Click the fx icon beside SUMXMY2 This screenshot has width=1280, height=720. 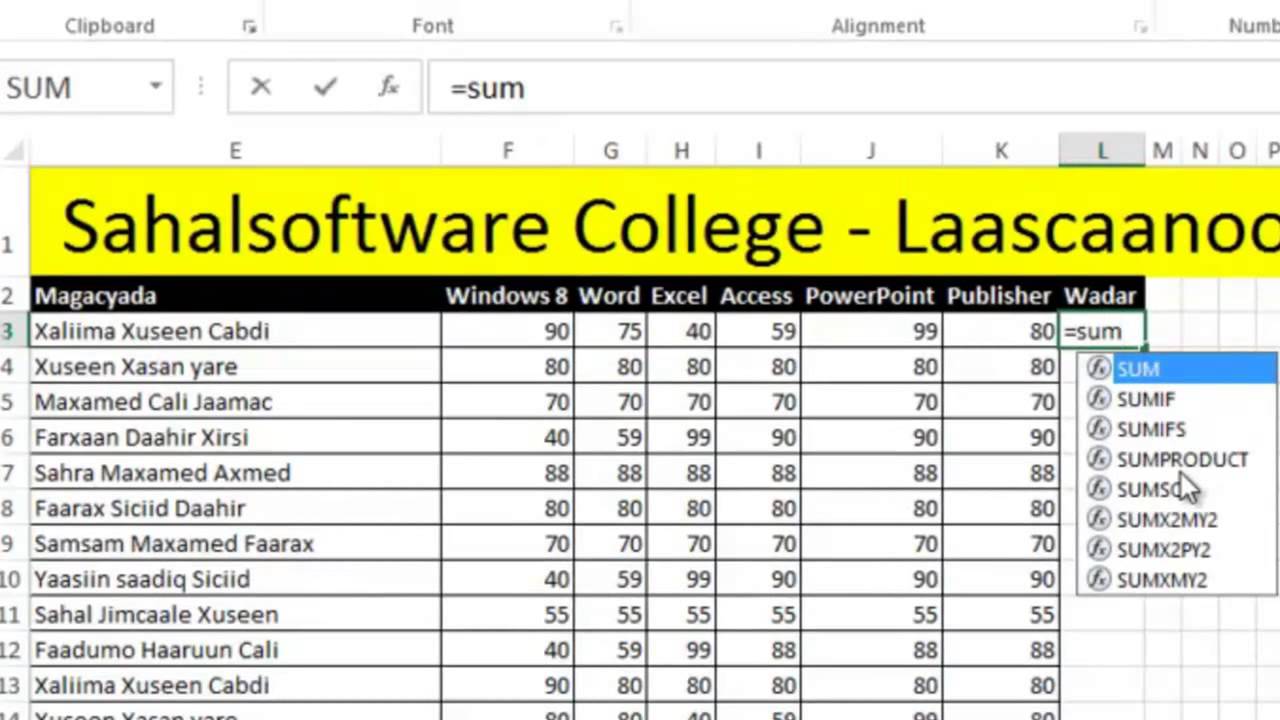tap(1099, 578)
